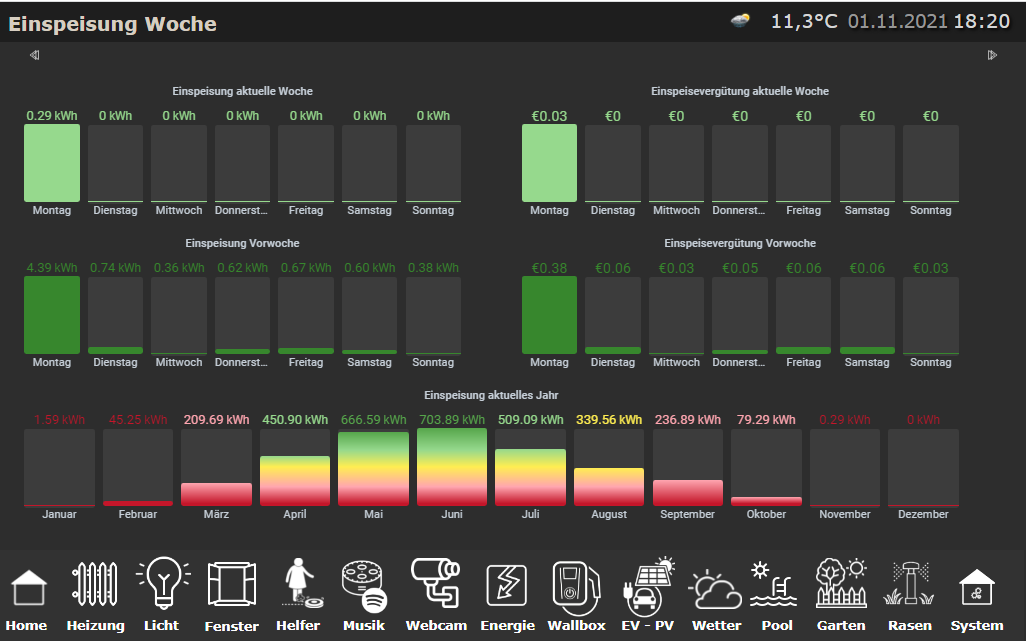This screenshot has width=1026, height=641.
Task: Open the Heizung radiator icon
Action: point(95,585)
